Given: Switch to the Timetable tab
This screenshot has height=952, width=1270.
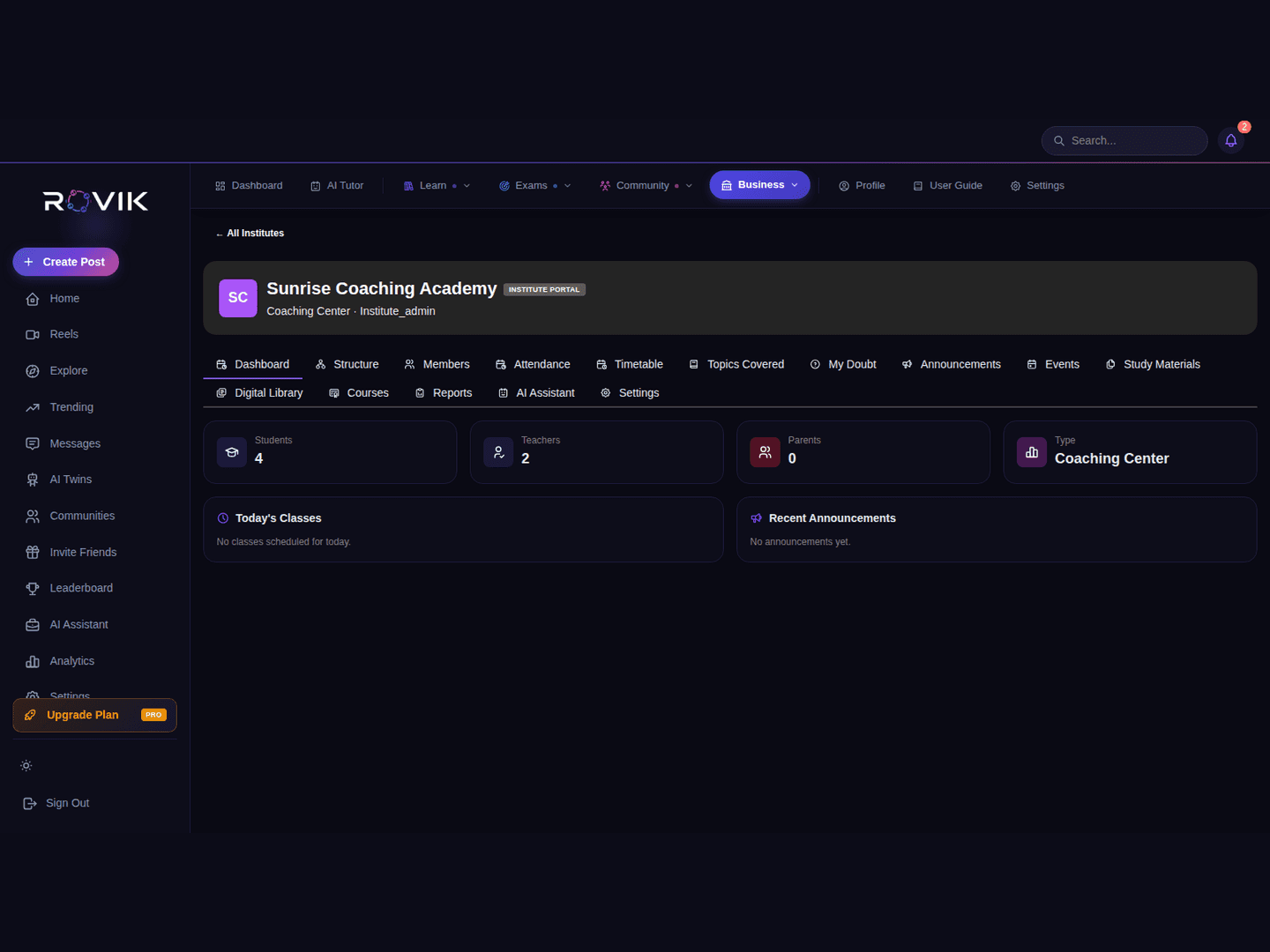Looking at the screenshot, I should (630, 364).
